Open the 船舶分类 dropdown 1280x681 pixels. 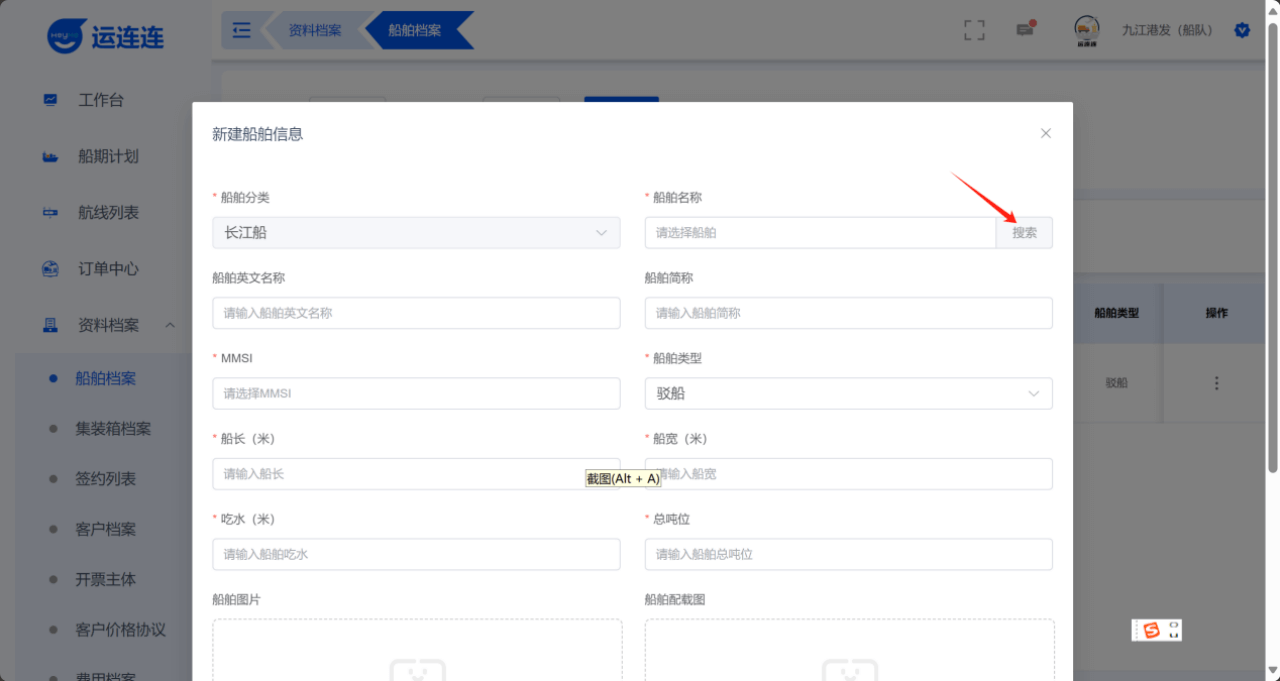coord(416,233)
